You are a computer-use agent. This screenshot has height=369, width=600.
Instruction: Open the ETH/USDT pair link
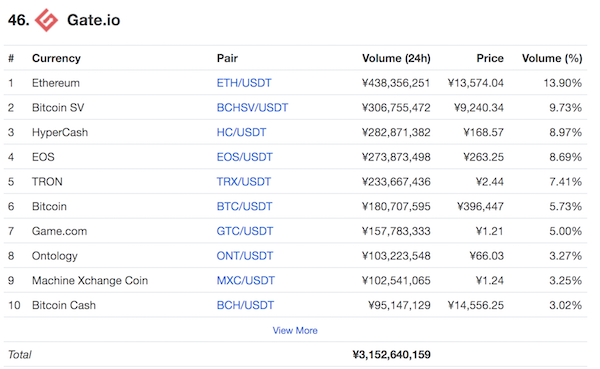tap(244, 83)
